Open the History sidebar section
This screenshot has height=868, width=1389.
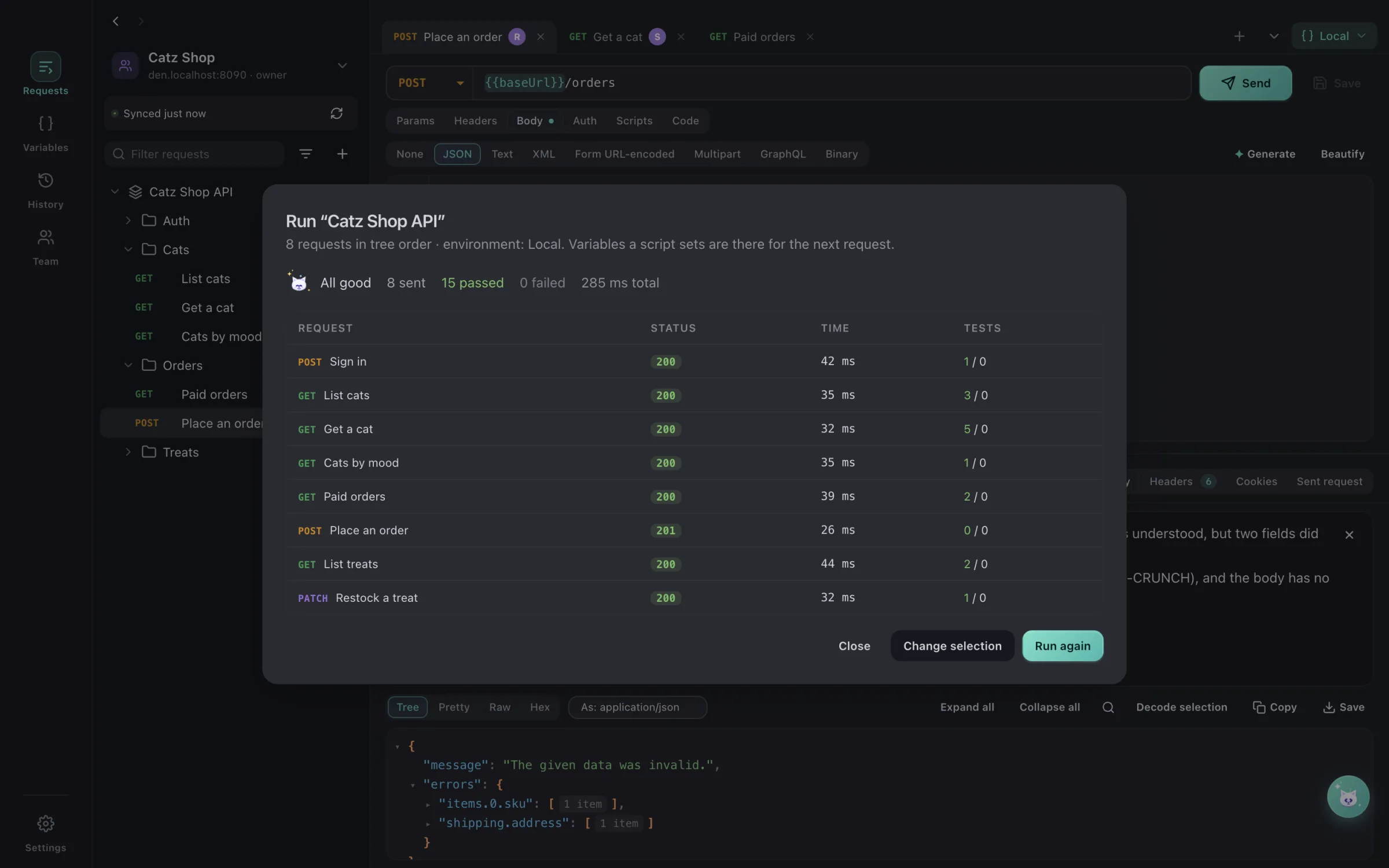coord(45,190)
